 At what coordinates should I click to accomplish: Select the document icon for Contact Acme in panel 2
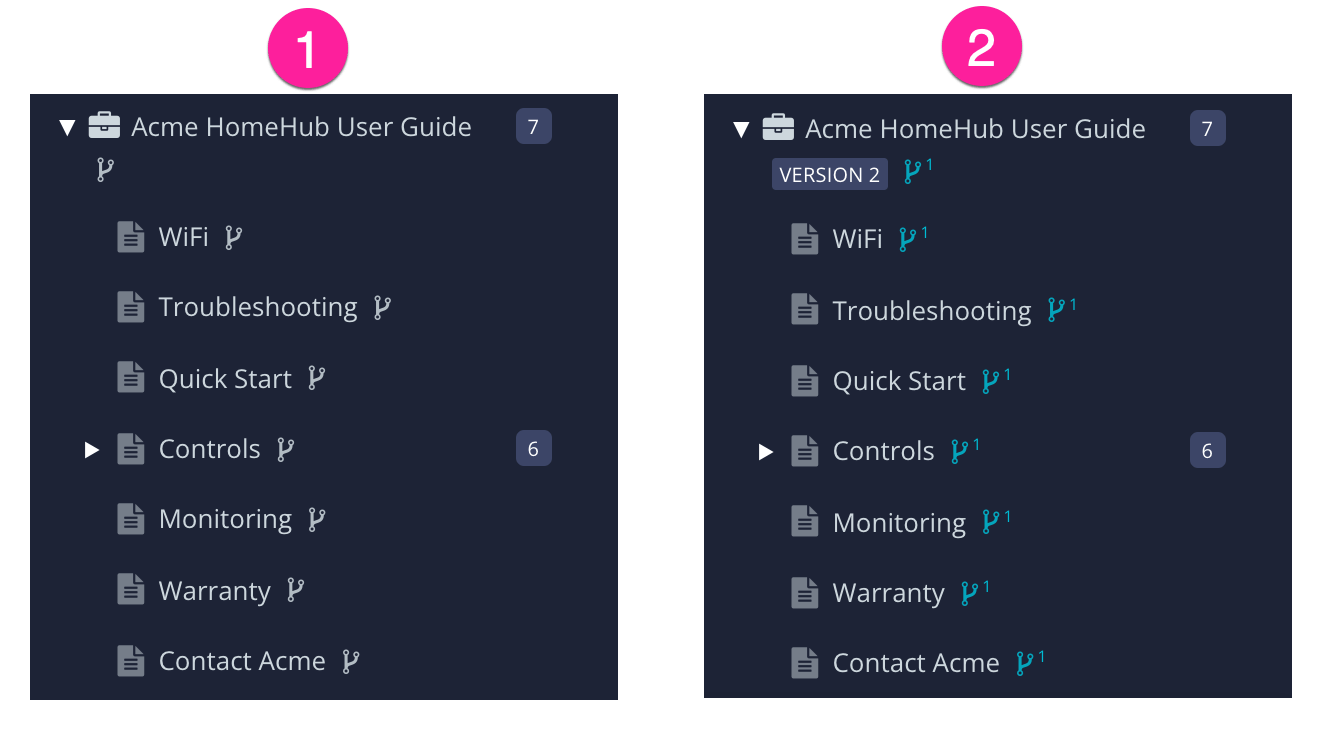click(x=805, y=662)
